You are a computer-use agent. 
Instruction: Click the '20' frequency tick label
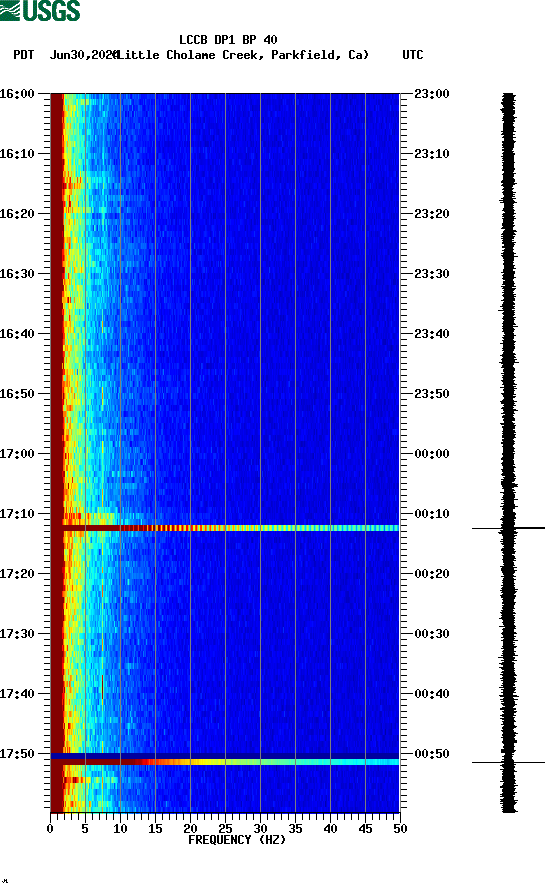190,829
